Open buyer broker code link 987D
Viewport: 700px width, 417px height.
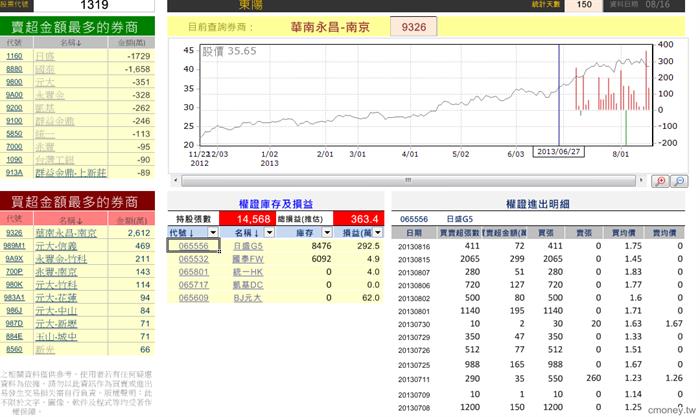(14, 324)
